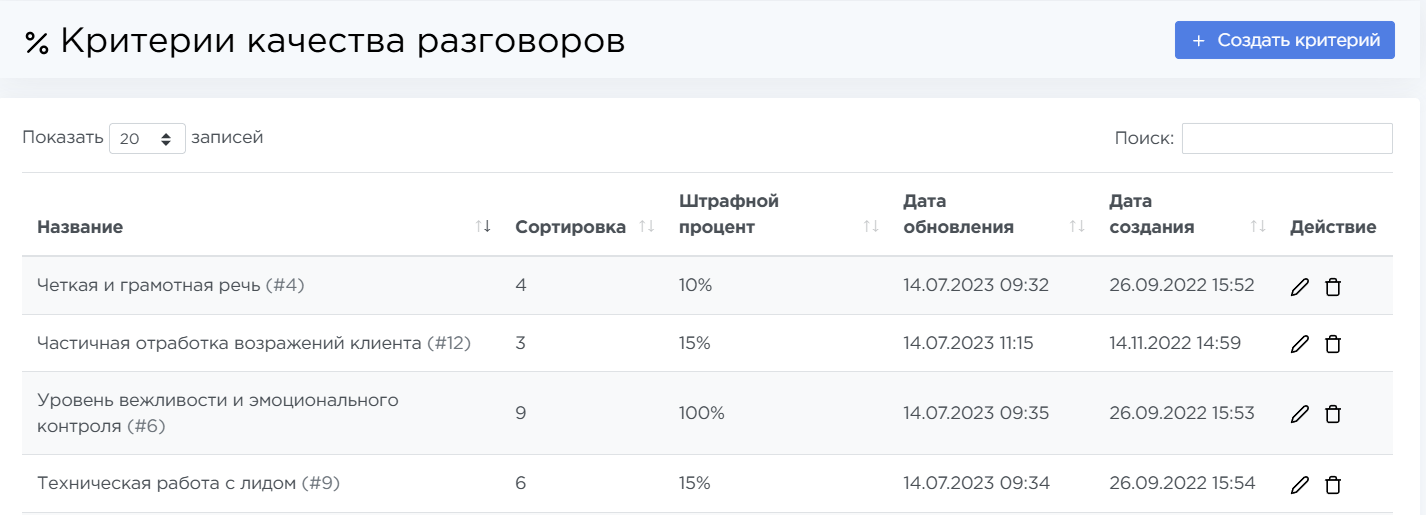The width and height of the screenshot is (1426, 515).
Task: Click into the "Поиск" search field
Action: 1286,139
